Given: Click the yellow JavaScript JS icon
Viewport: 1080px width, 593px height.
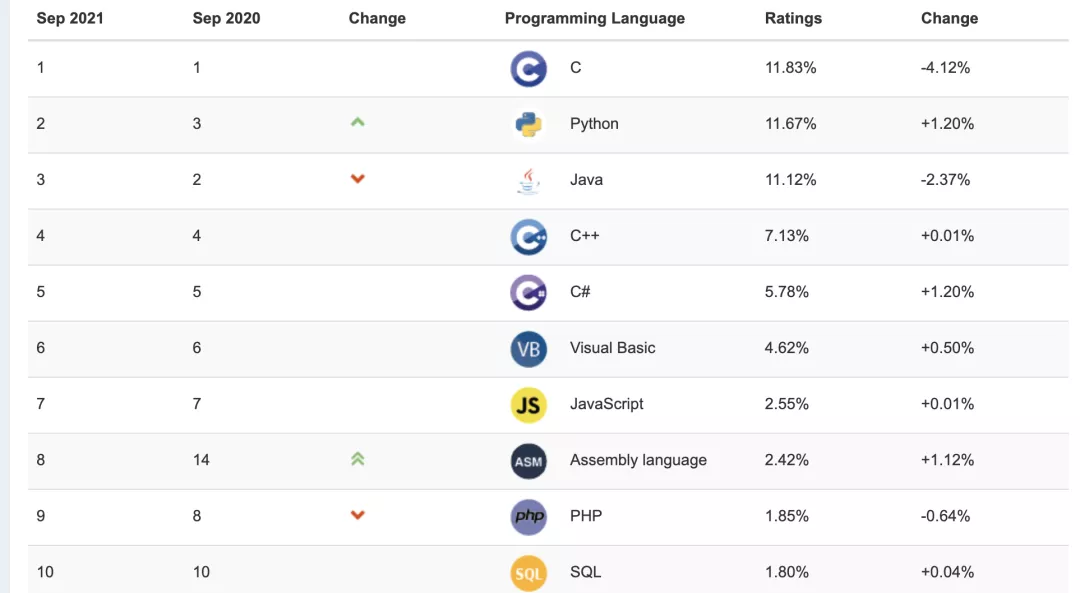Looking at the screenshot, I should 528,405.
